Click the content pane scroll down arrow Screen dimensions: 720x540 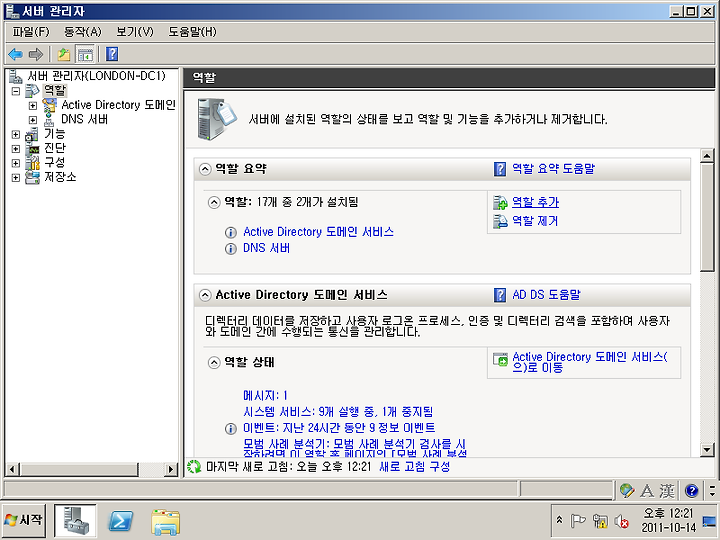(707, 450)
